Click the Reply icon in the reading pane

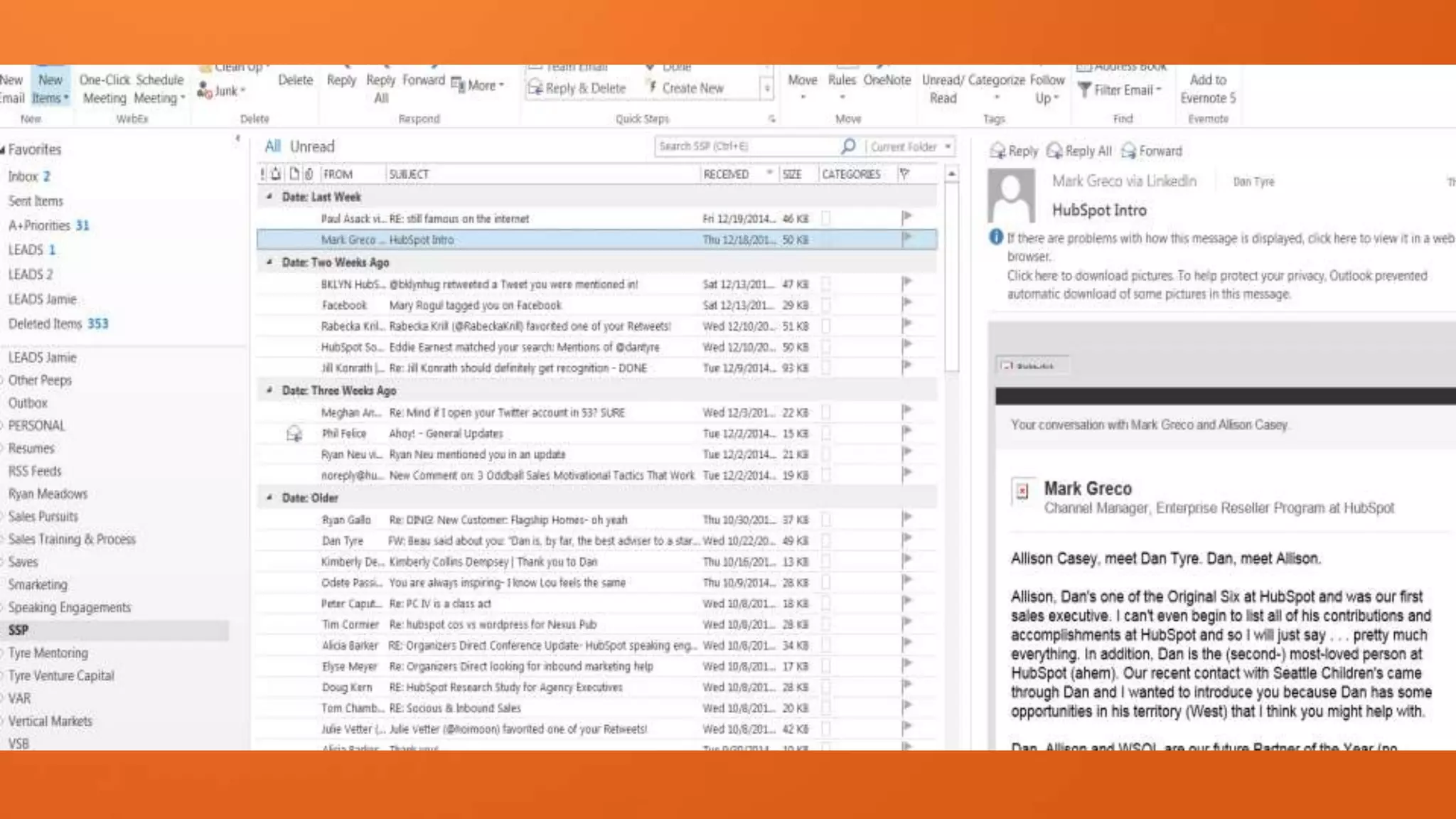point(998,151)
